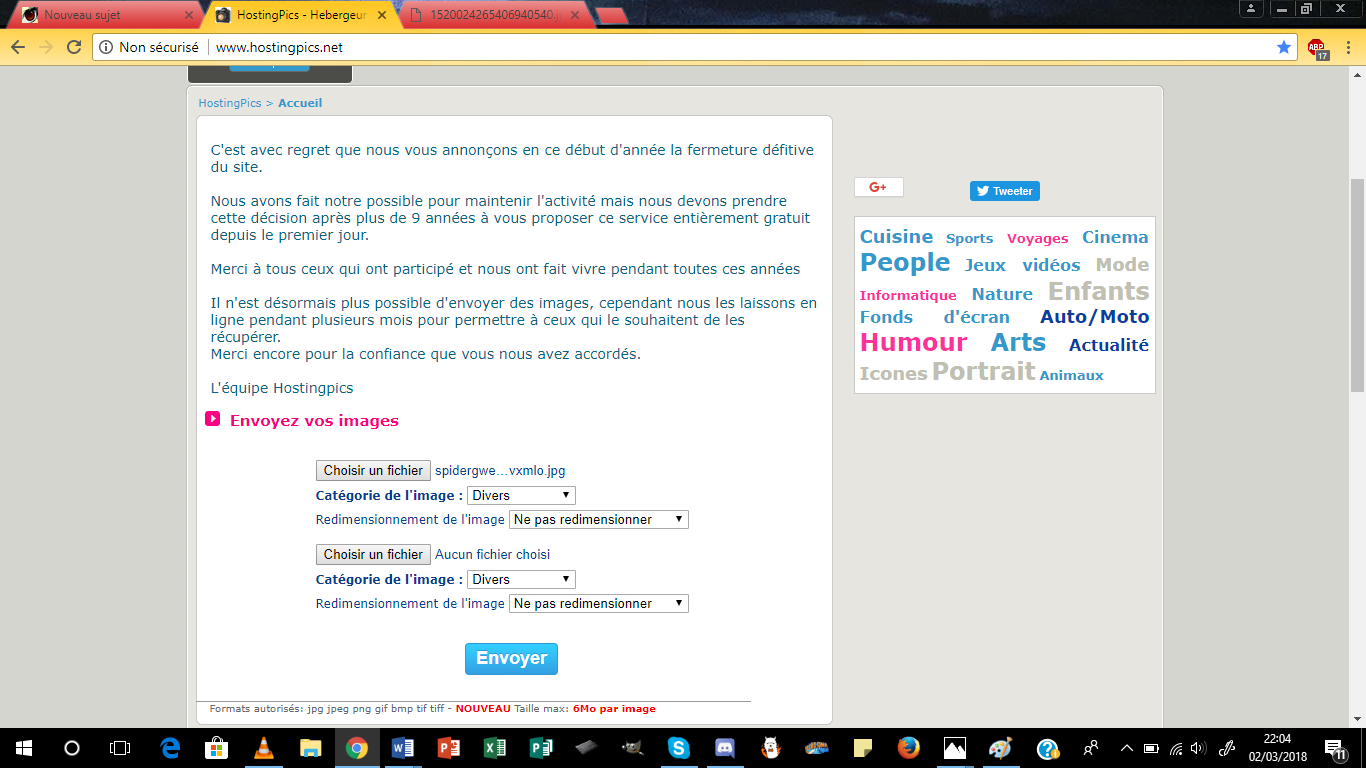
Task: Open Skype from the taskbar
Action: point(679,748)
